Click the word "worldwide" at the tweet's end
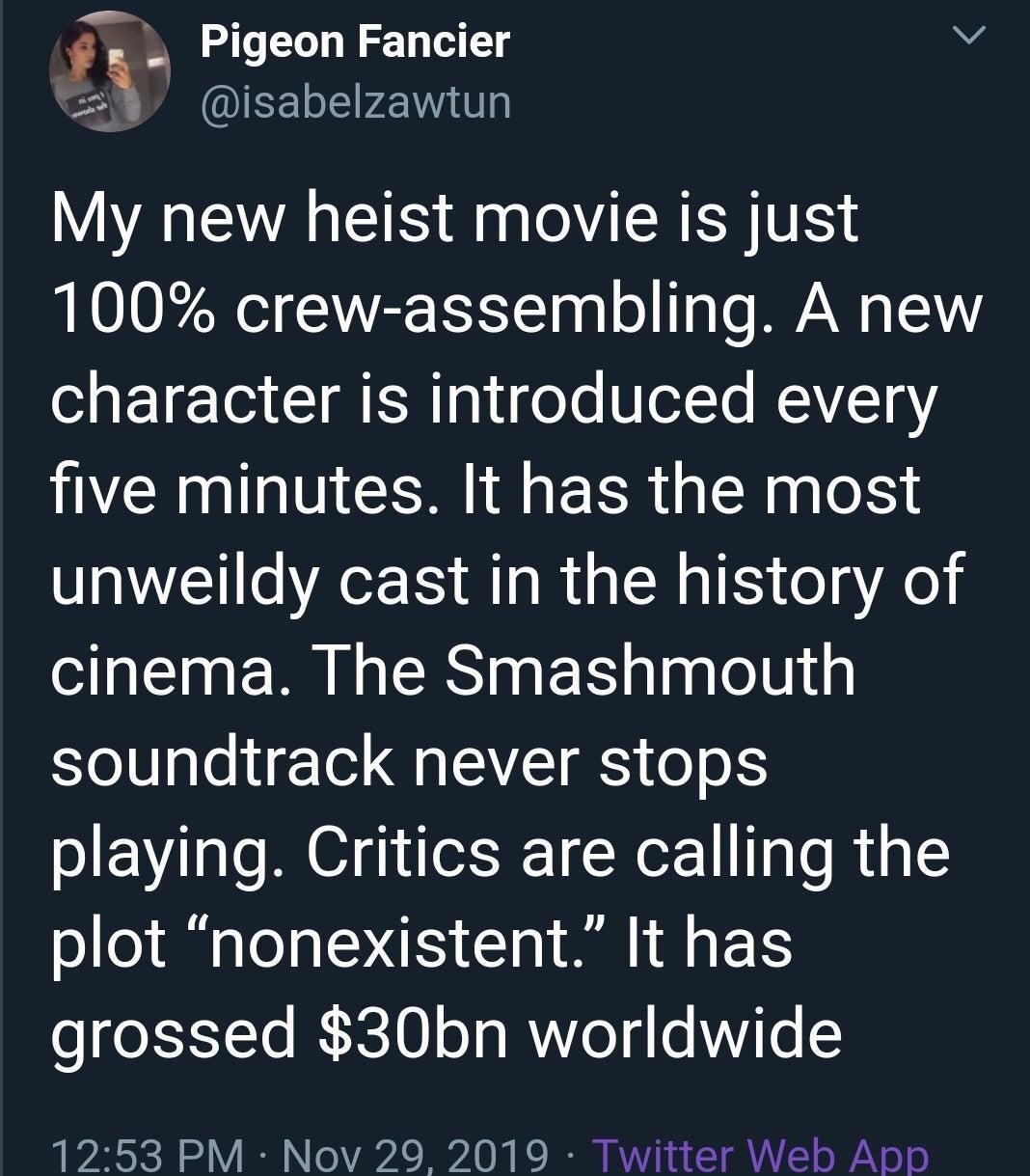Image resolution: width=1030 pixels, height=1176 pixels. pos(685,1033)
